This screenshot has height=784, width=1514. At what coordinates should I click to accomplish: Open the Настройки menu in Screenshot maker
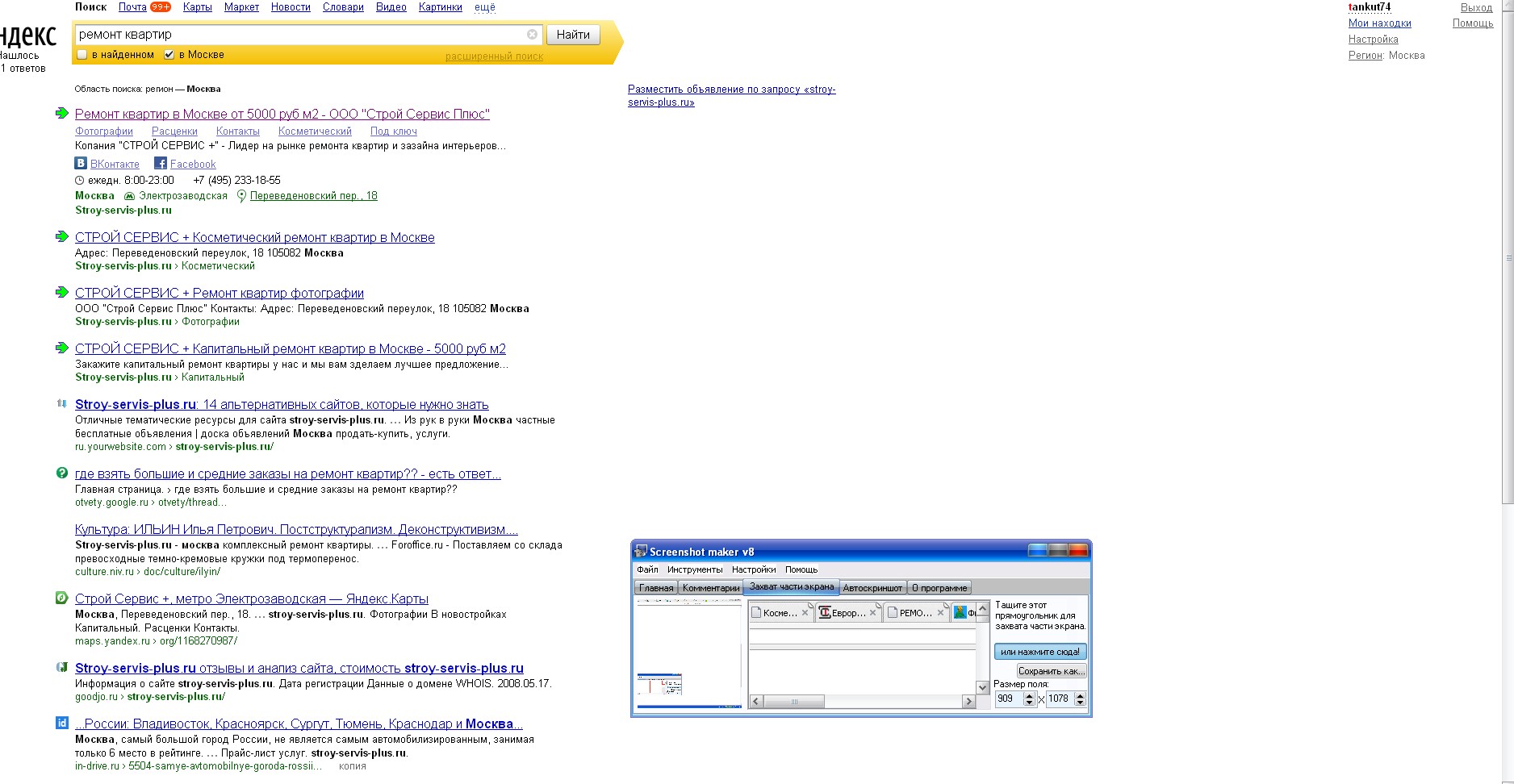coord(754,569)
